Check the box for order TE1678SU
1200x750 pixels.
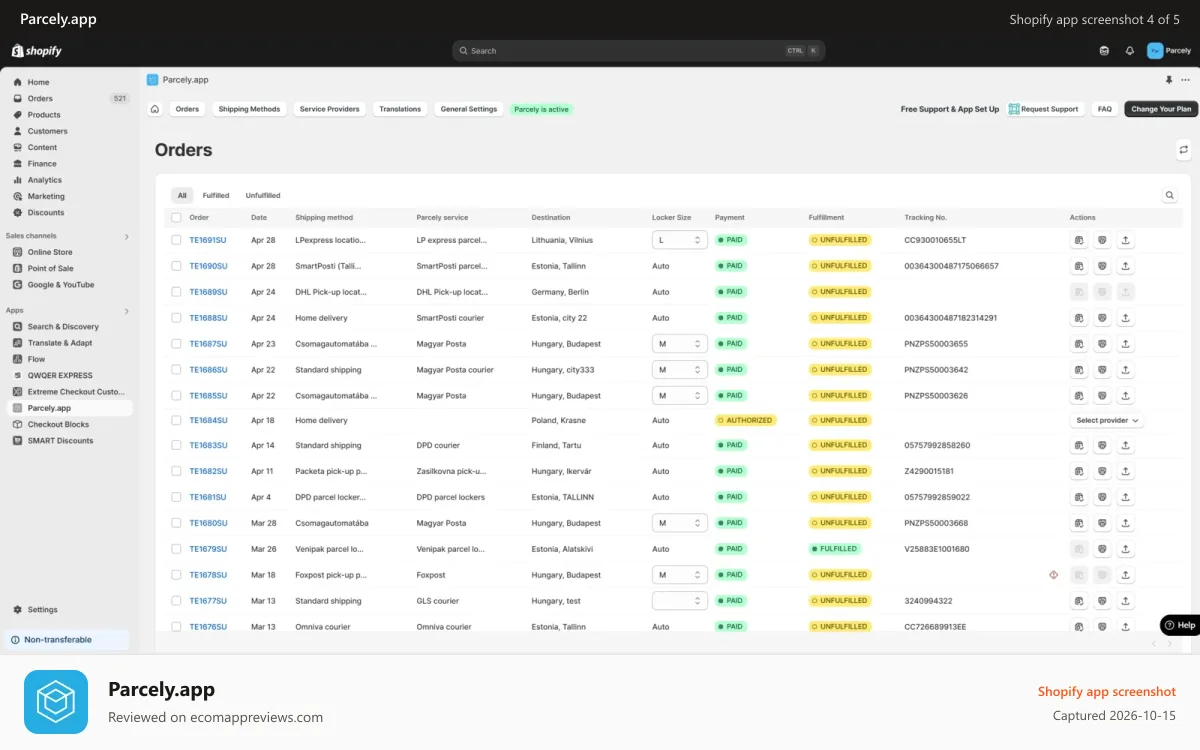tap(176, 575)
